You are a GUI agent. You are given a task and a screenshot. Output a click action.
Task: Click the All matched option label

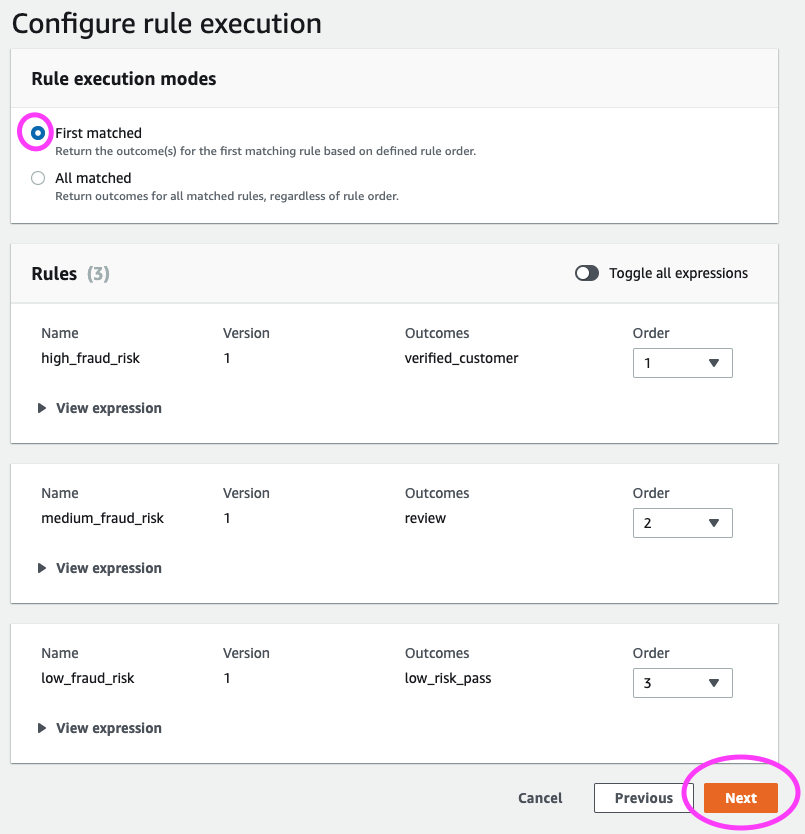[93, 178]
